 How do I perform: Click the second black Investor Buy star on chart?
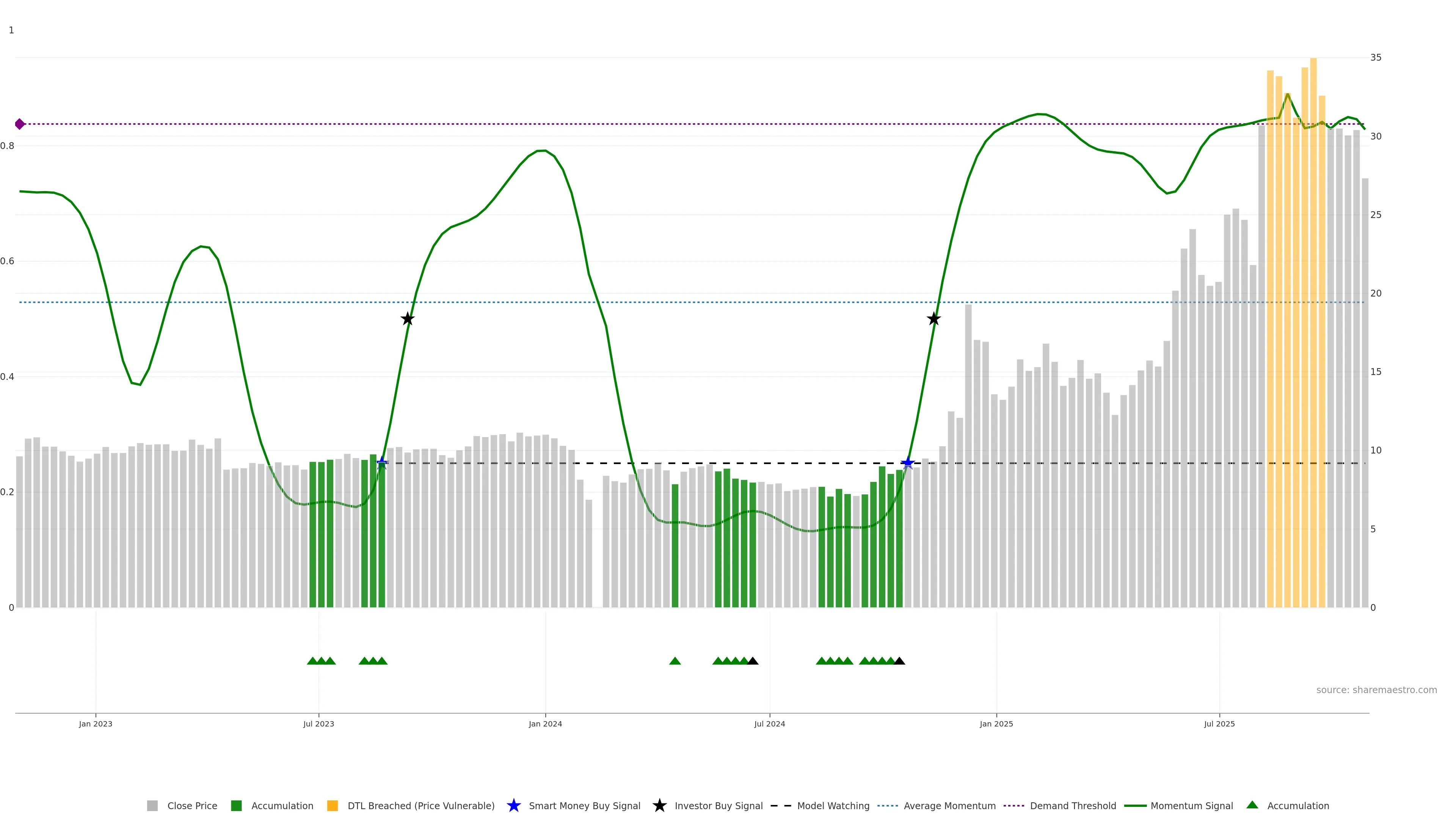pos(934,319)
